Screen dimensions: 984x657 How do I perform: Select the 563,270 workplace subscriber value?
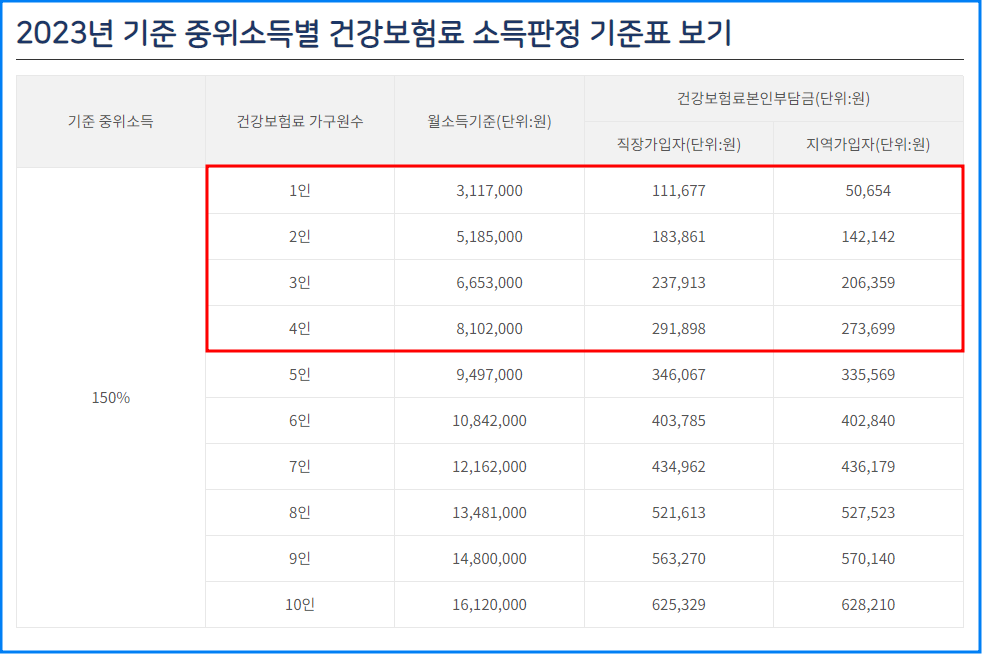678,557
